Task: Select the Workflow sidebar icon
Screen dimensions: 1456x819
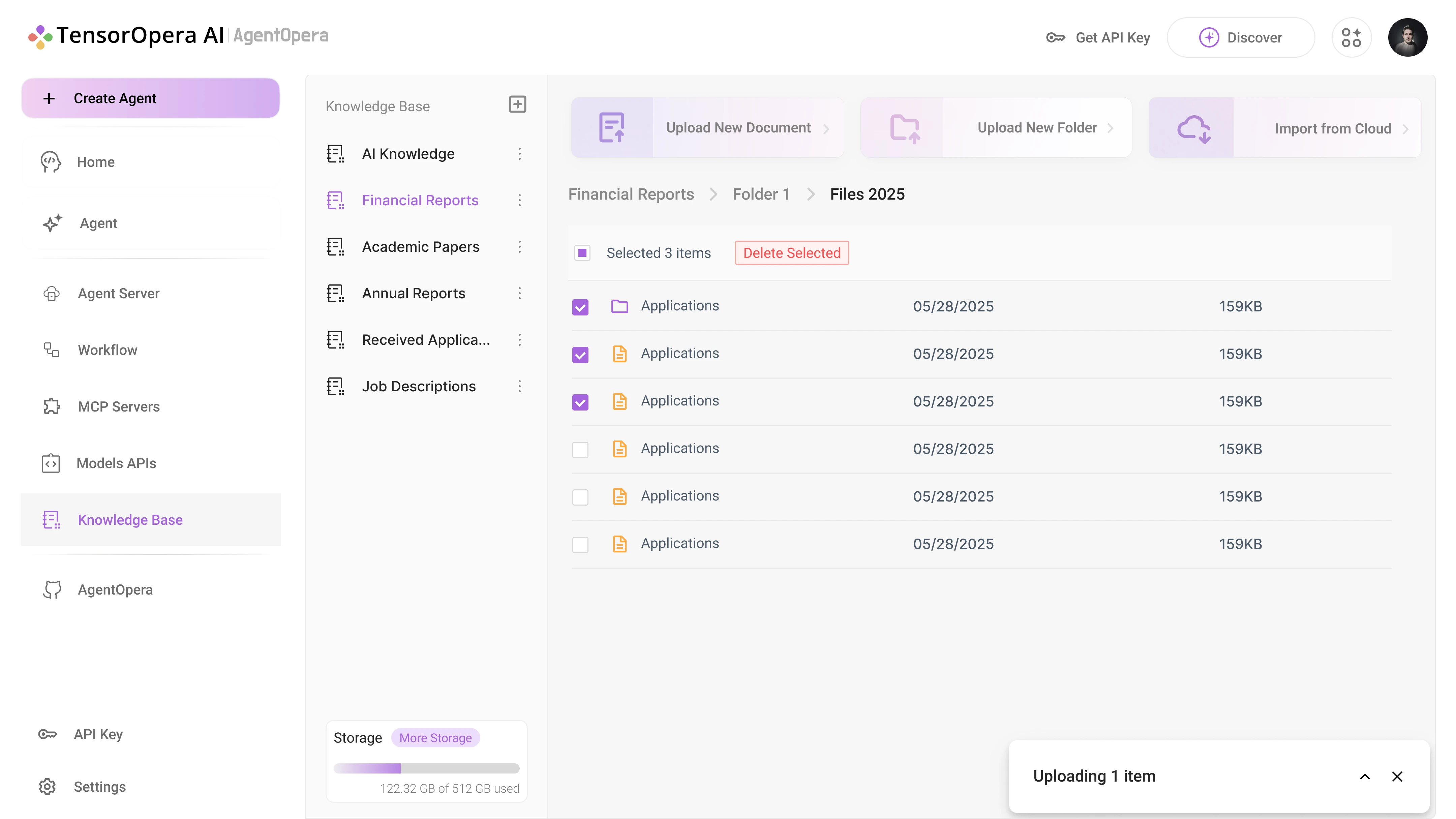Action: tap(51, 349)
